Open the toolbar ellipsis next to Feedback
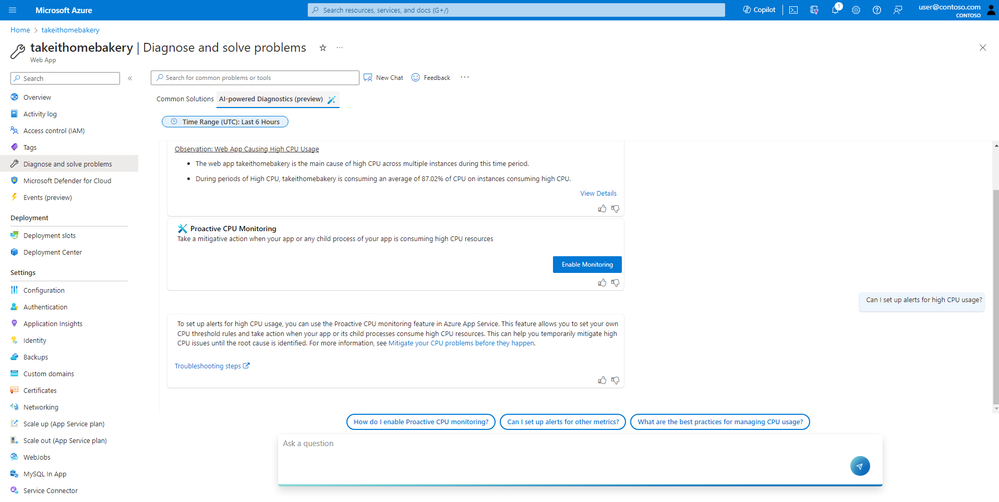 [x=464, y=78]
